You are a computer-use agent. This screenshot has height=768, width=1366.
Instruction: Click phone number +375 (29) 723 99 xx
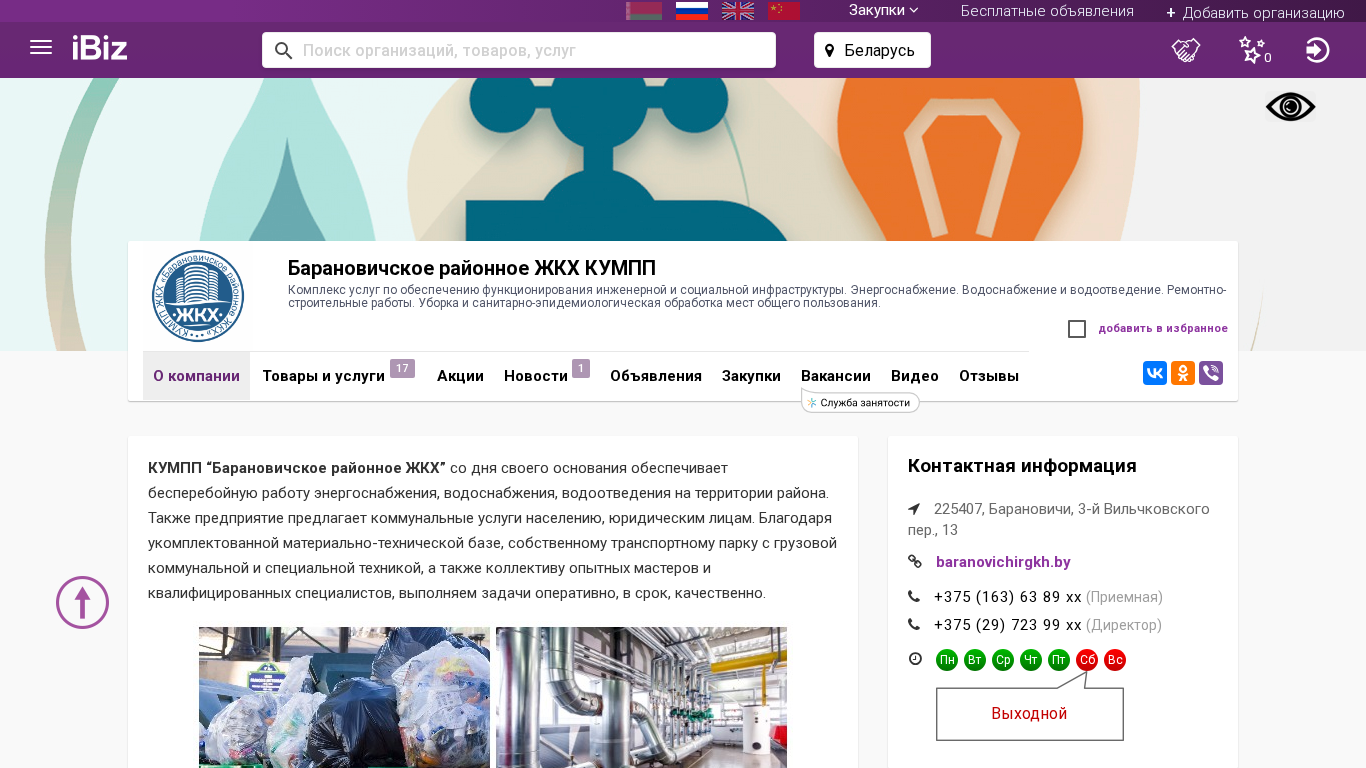[1008, 625]
